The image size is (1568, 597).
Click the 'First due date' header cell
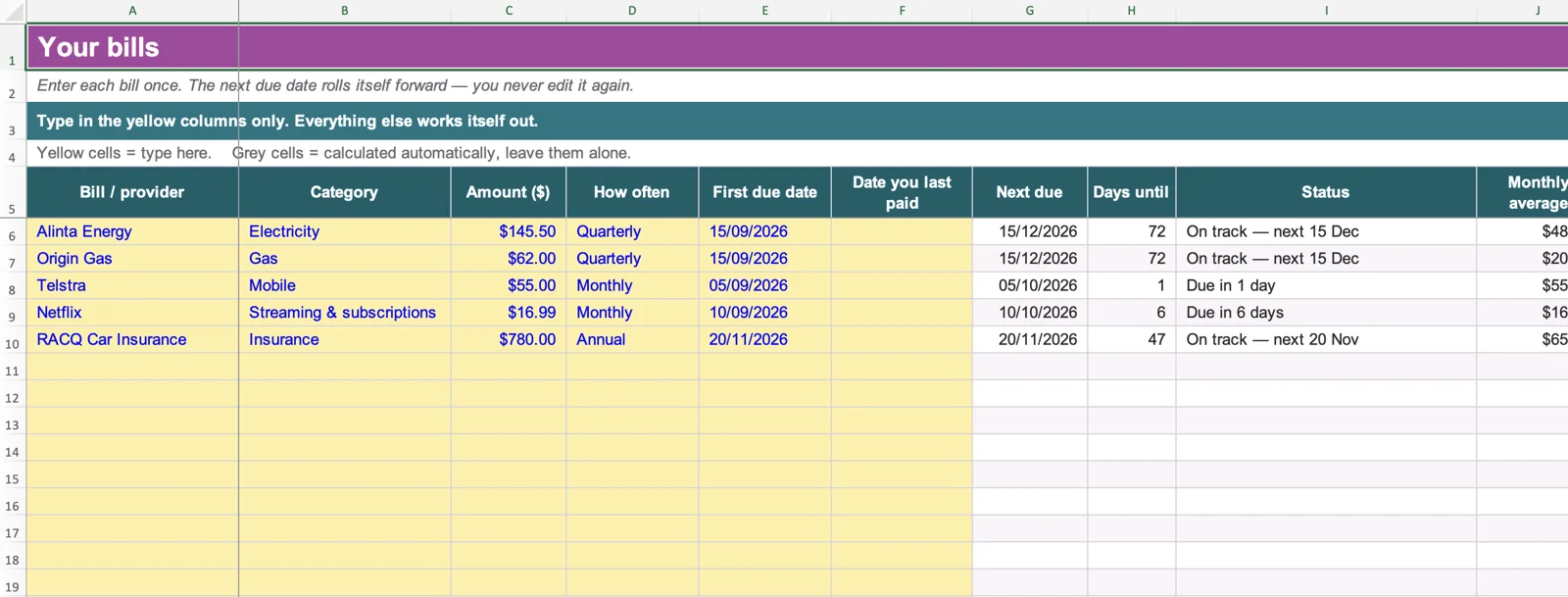[764, 192]
